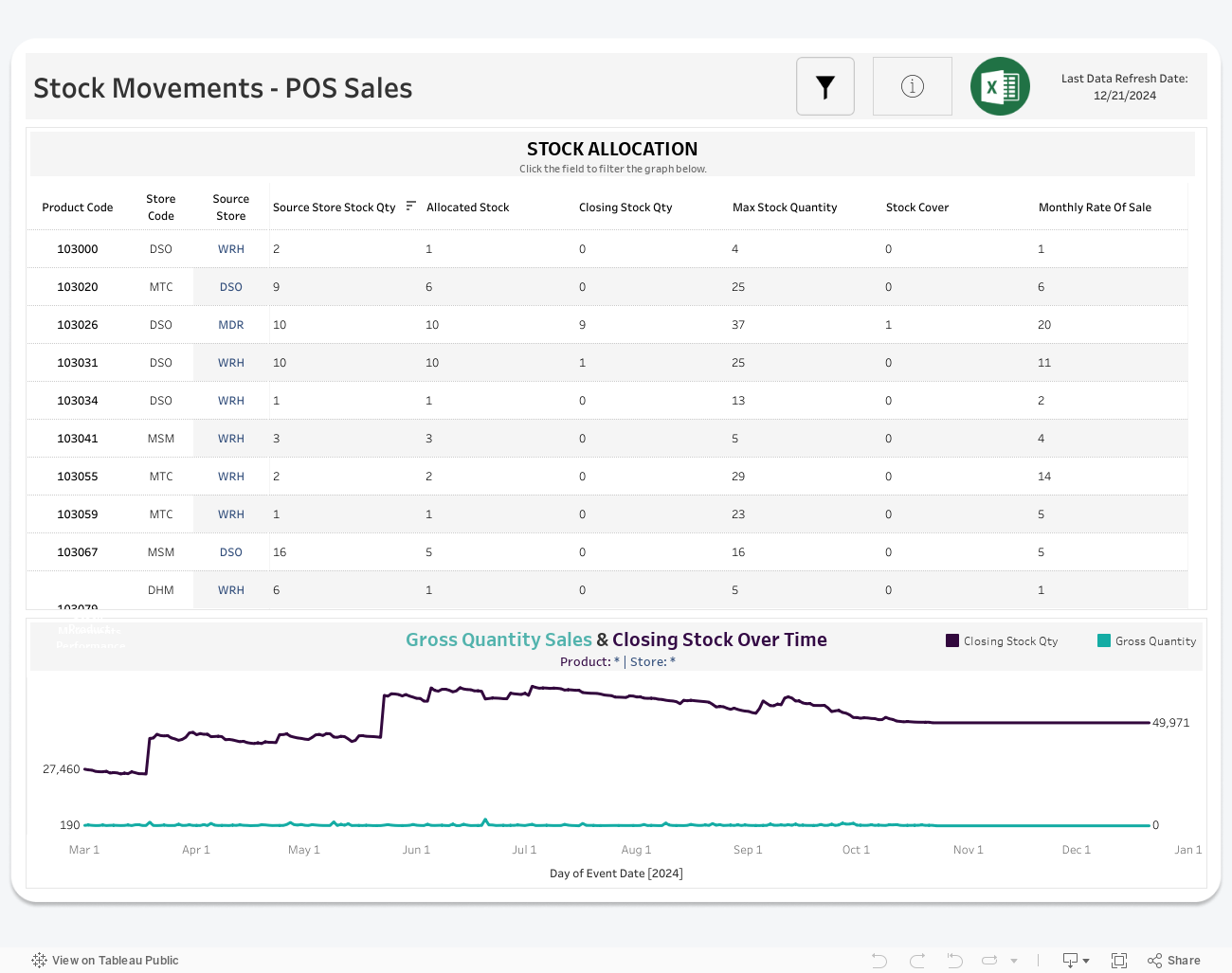1232x973 pixels.
Task: Click the Closing Stock Qty column header
Action: coord(625,207)
